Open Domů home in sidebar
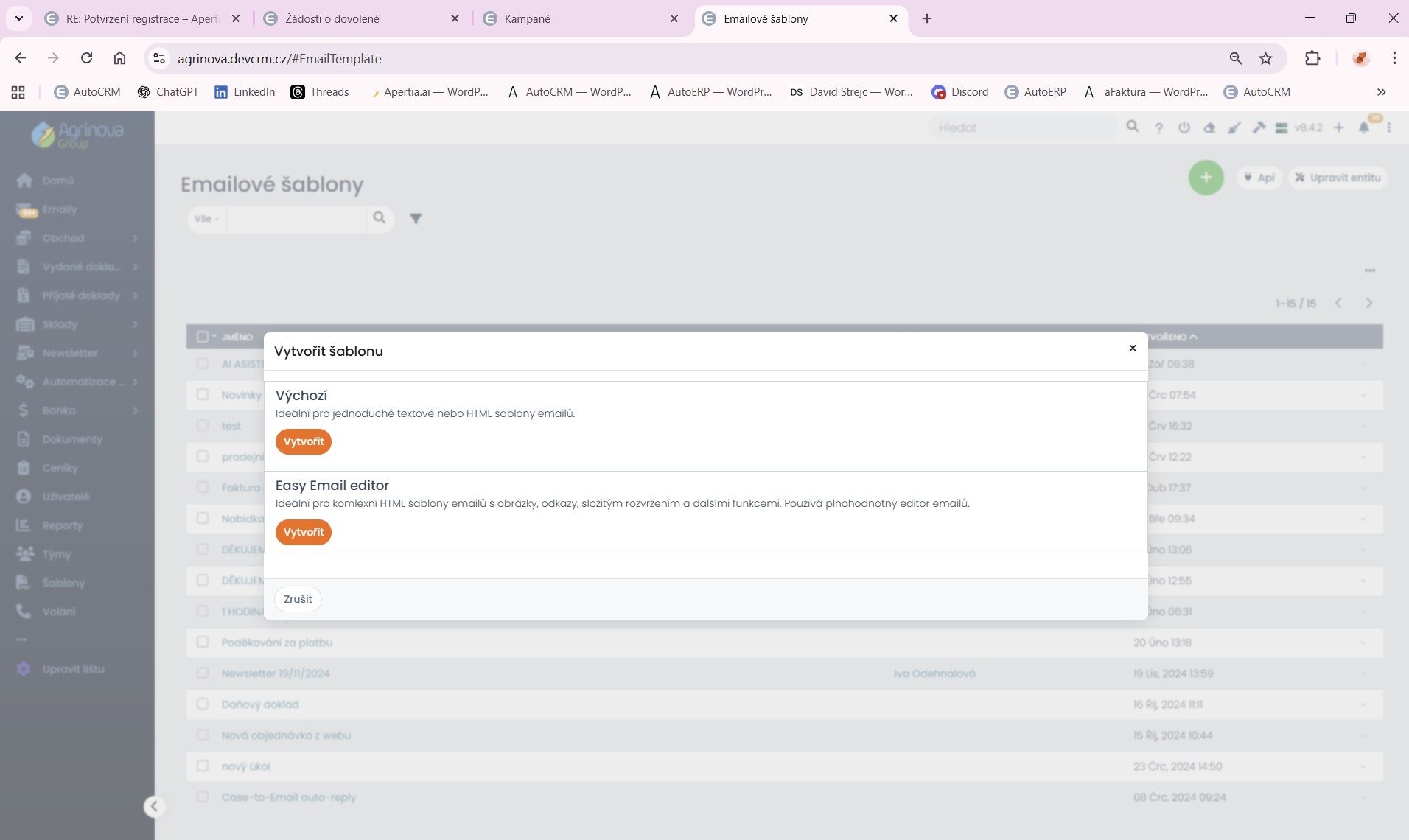This screenshot has width=1409, height=840. pyautogui.click(x=57, y=181)
